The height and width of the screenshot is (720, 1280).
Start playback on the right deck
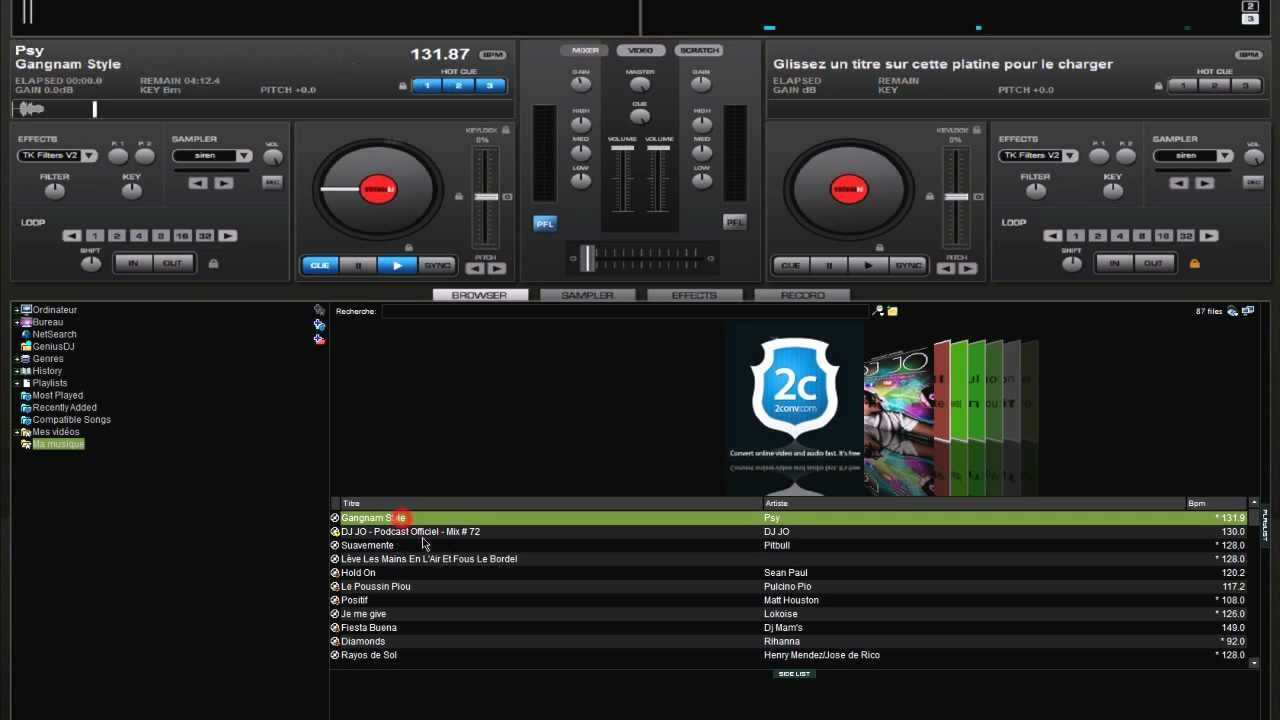868,265
